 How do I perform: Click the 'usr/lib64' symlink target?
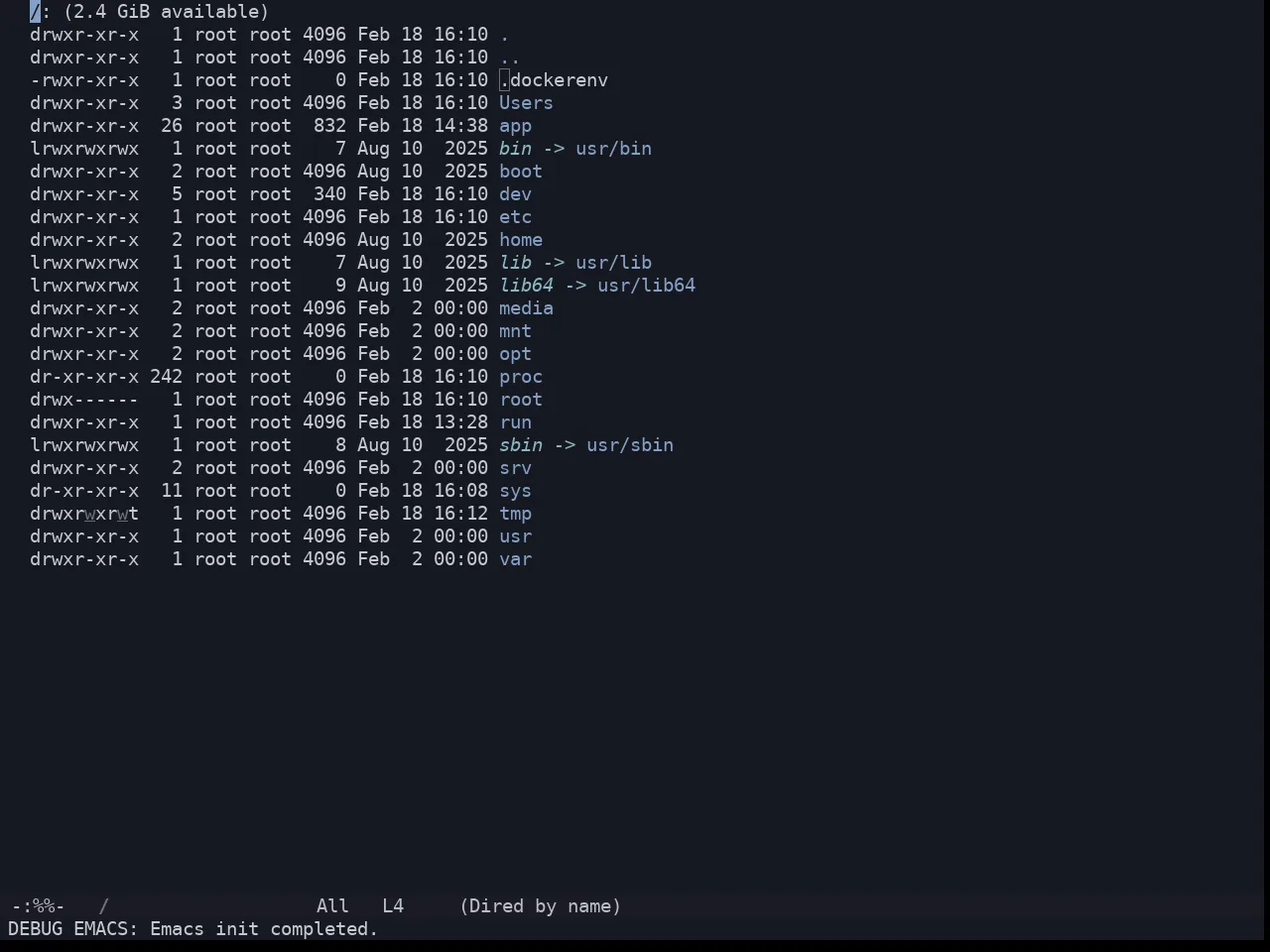click(x=646, y=286)
